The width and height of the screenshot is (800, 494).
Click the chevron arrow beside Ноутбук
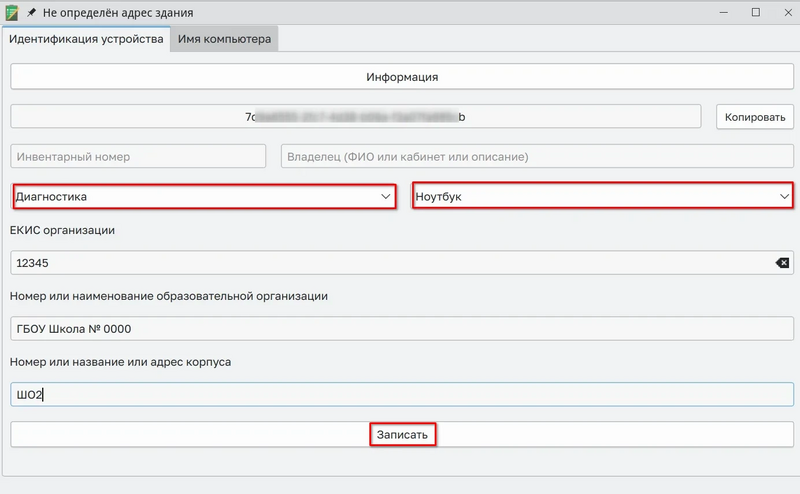click(784, 197)
